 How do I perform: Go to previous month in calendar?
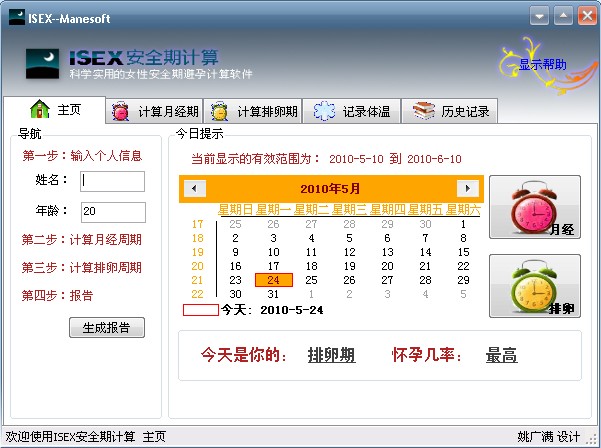click(x=195, y=188)
